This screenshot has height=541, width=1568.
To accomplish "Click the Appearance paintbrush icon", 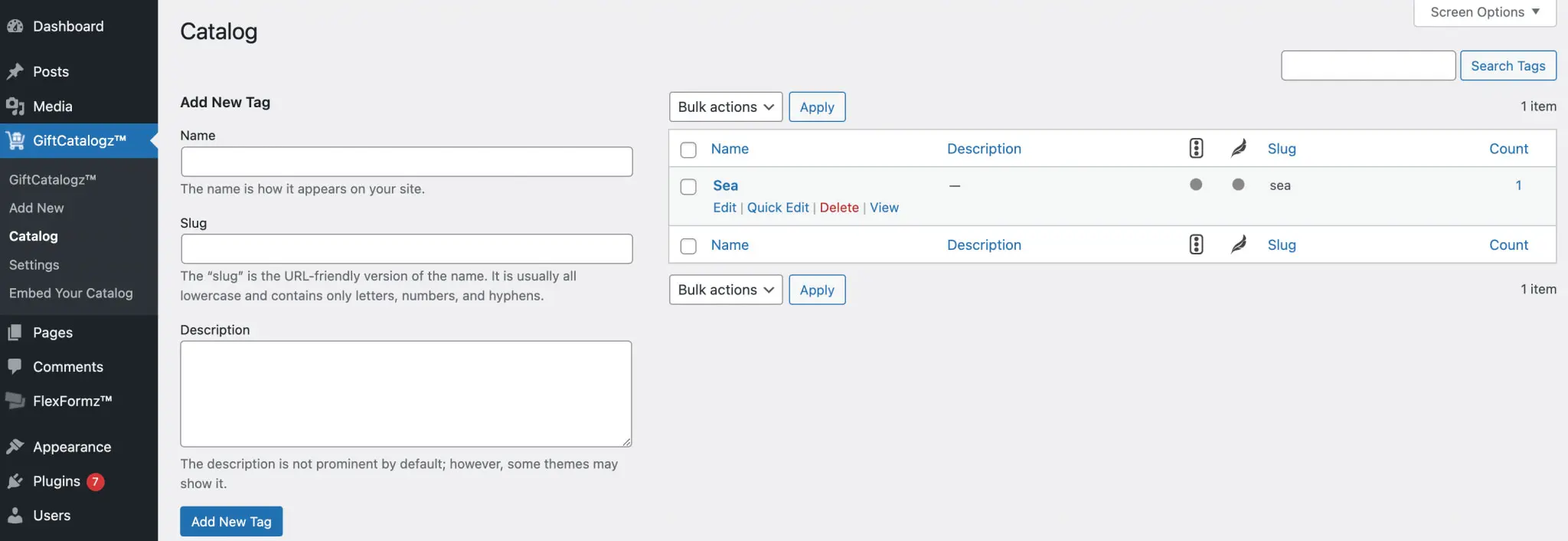I will click(x=15, y=447).
